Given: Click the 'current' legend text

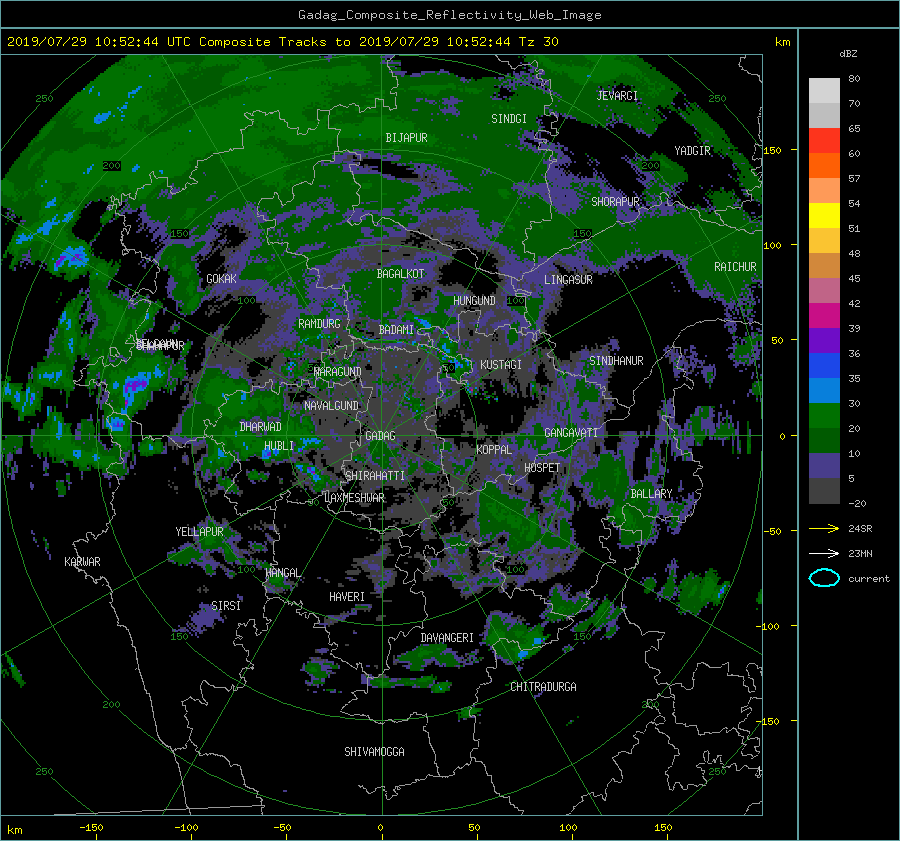Looking at the screenshot, I should pyautogui.click(x=868, y=579).
